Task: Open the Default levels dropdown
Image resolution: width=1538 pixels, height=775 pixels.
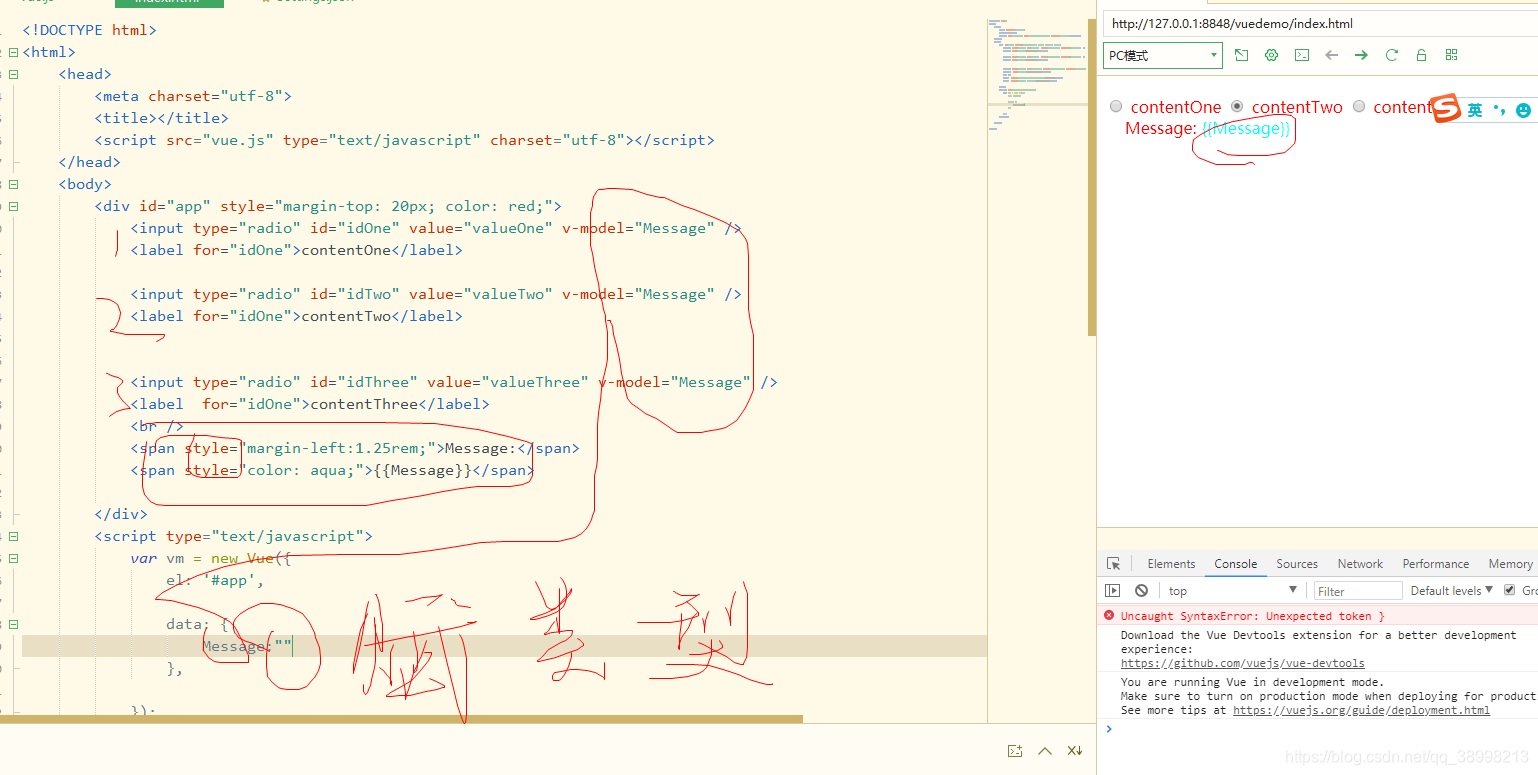Action: 1451,590
